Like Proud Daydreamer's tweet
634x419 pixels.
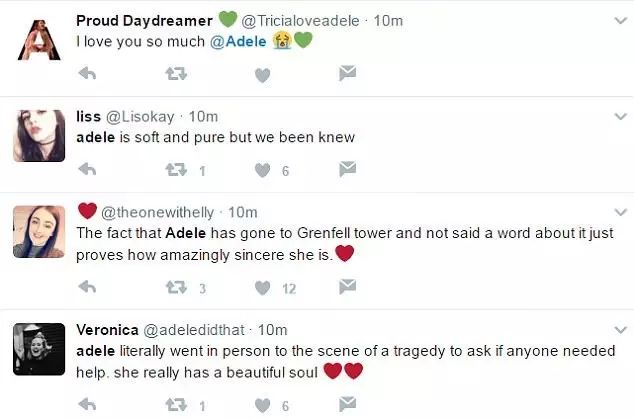click(263, 74)
